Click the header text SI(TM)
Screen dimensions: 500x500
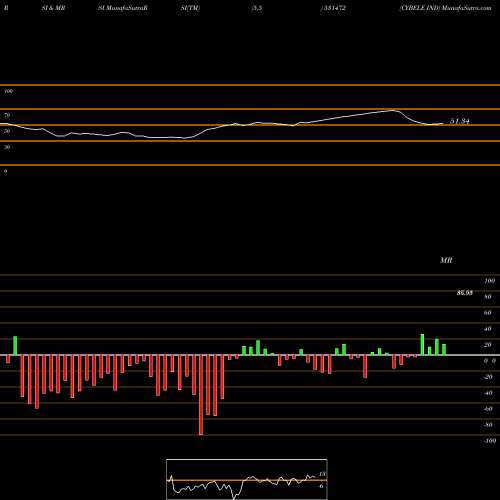click(x=190, y=8)
